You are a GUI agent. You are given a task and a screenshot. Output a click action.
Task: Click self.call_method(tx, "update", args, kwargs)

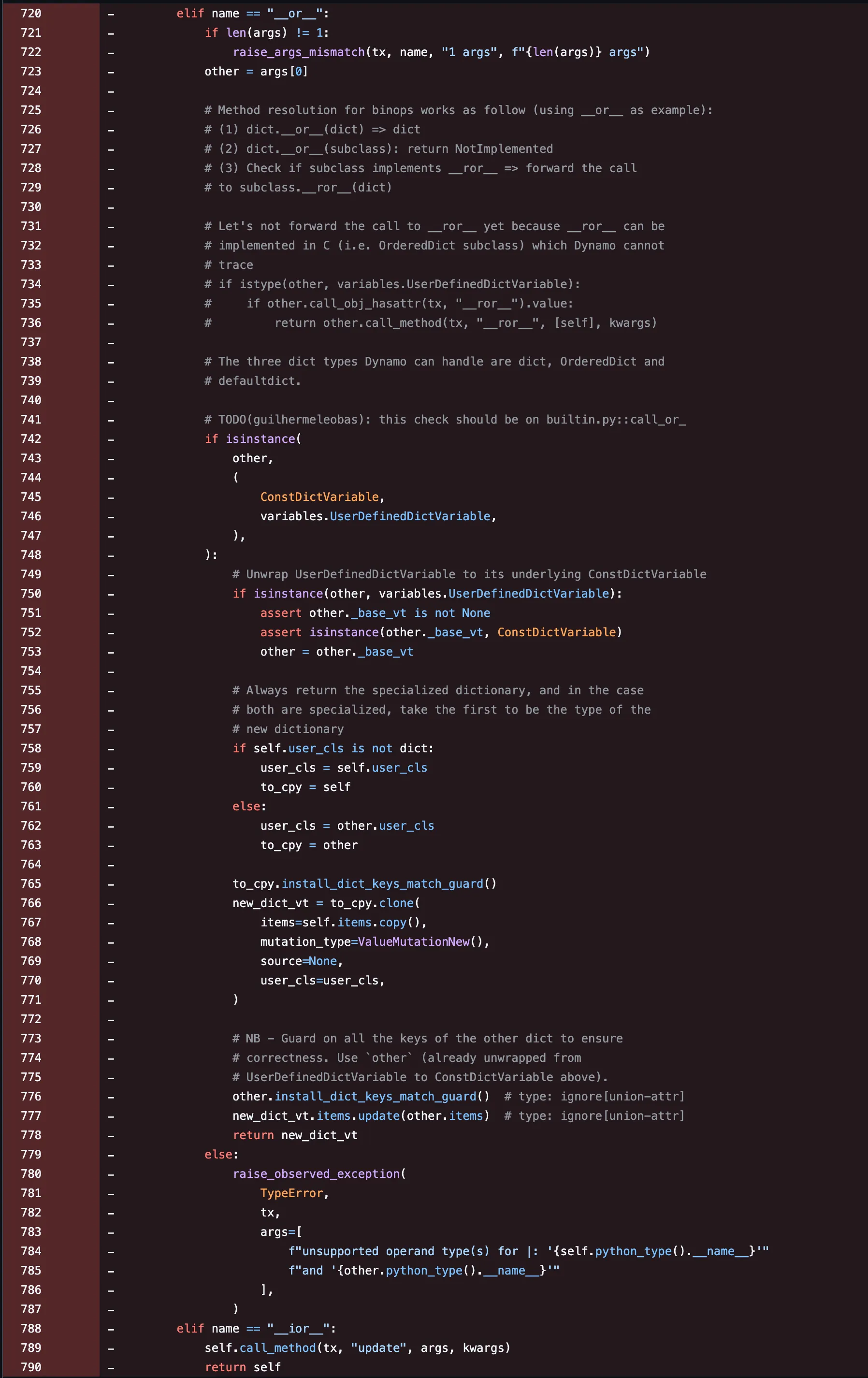(358, 1348)
